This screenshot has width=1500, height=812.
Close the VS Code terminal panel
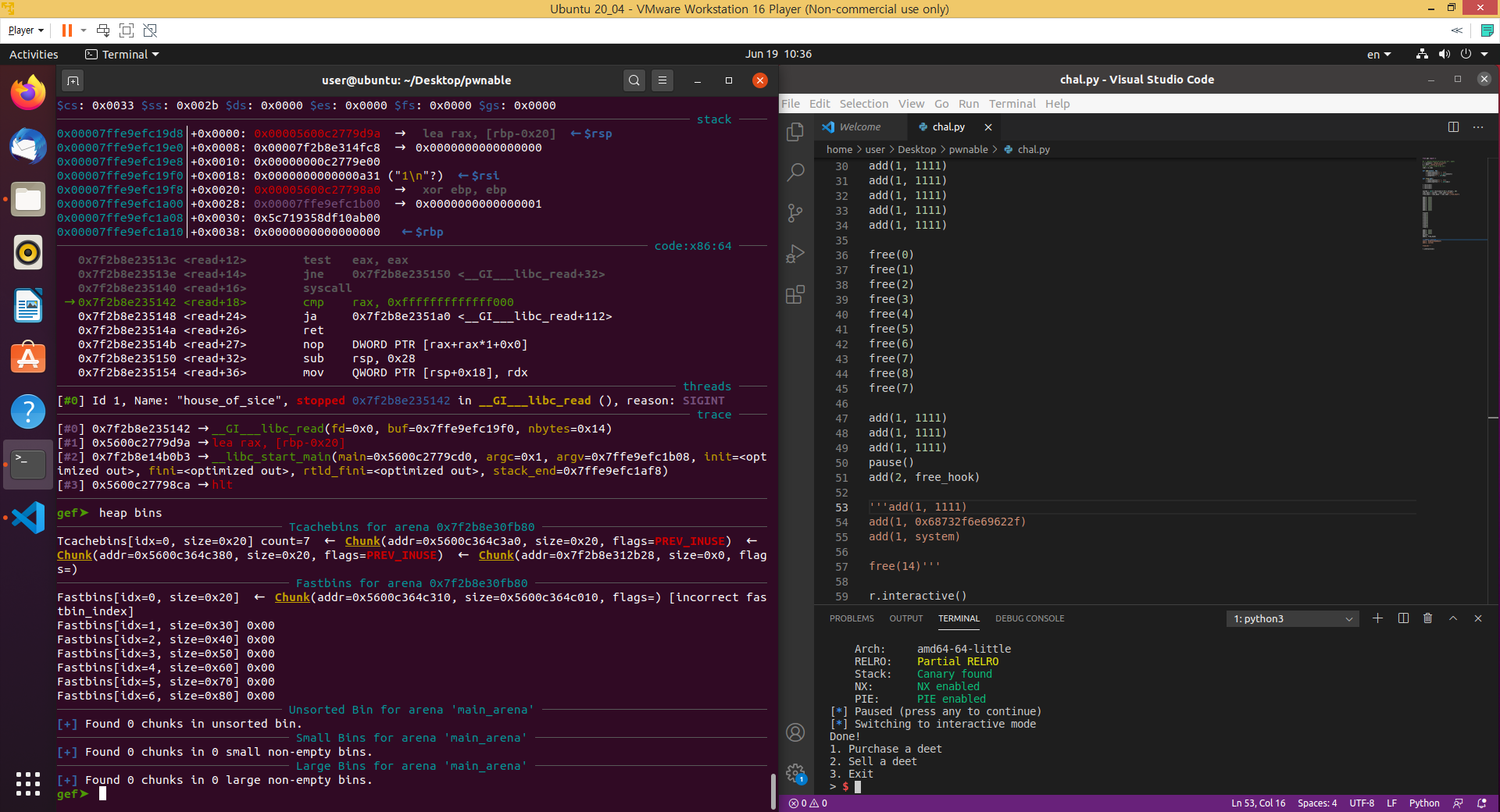1478,618
